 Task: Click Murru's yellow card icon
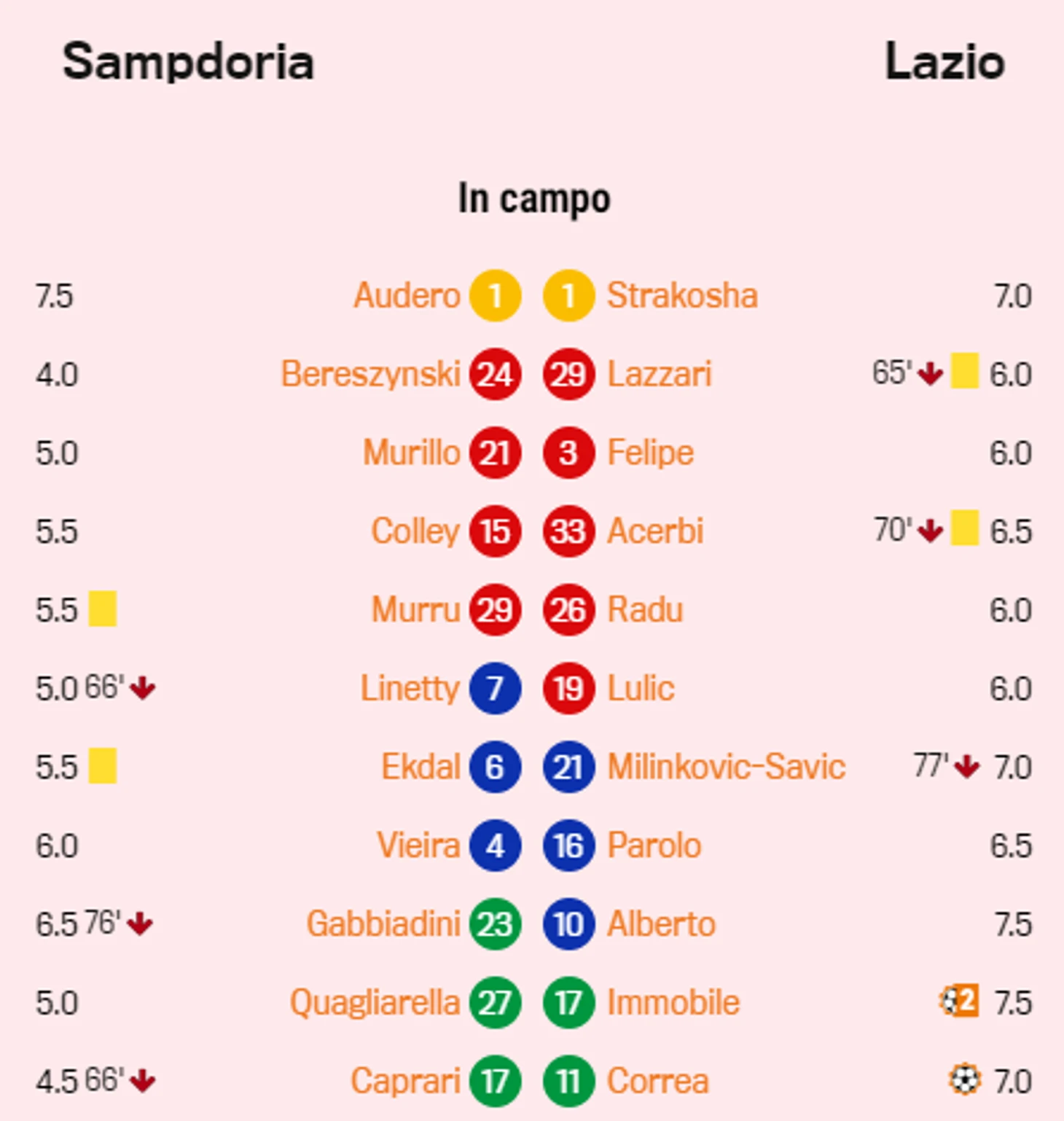[x=103, y=609]
